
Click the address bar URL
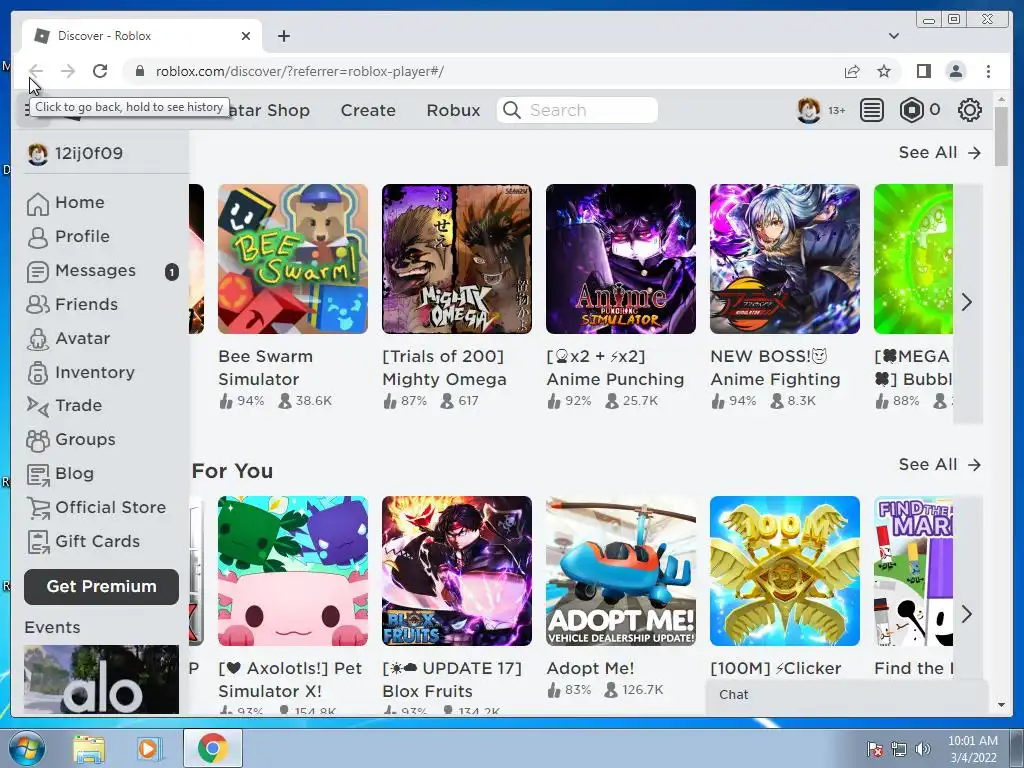[300, 71]
